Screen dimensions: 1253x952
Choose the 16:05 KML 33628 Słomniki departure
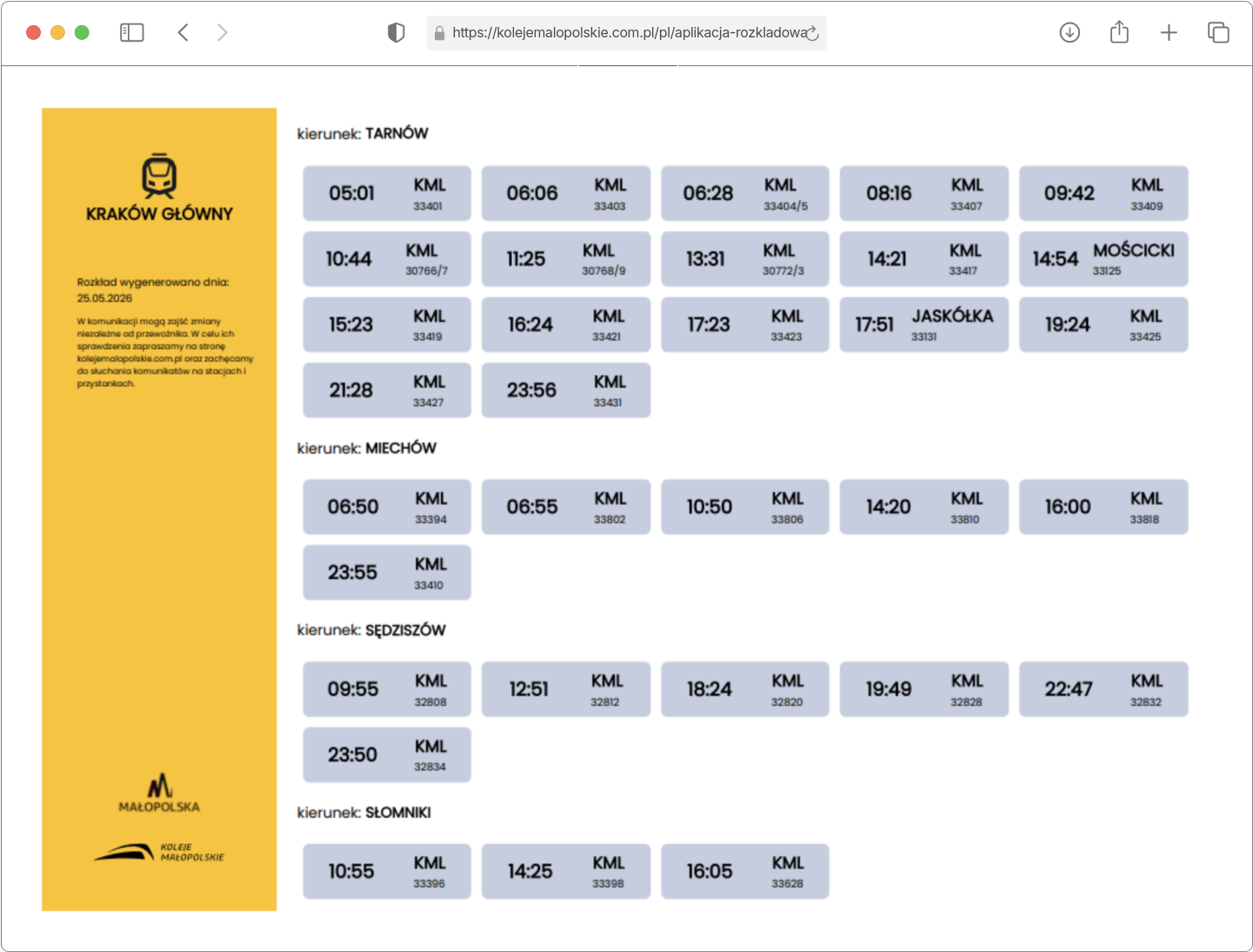click(745, 871)
